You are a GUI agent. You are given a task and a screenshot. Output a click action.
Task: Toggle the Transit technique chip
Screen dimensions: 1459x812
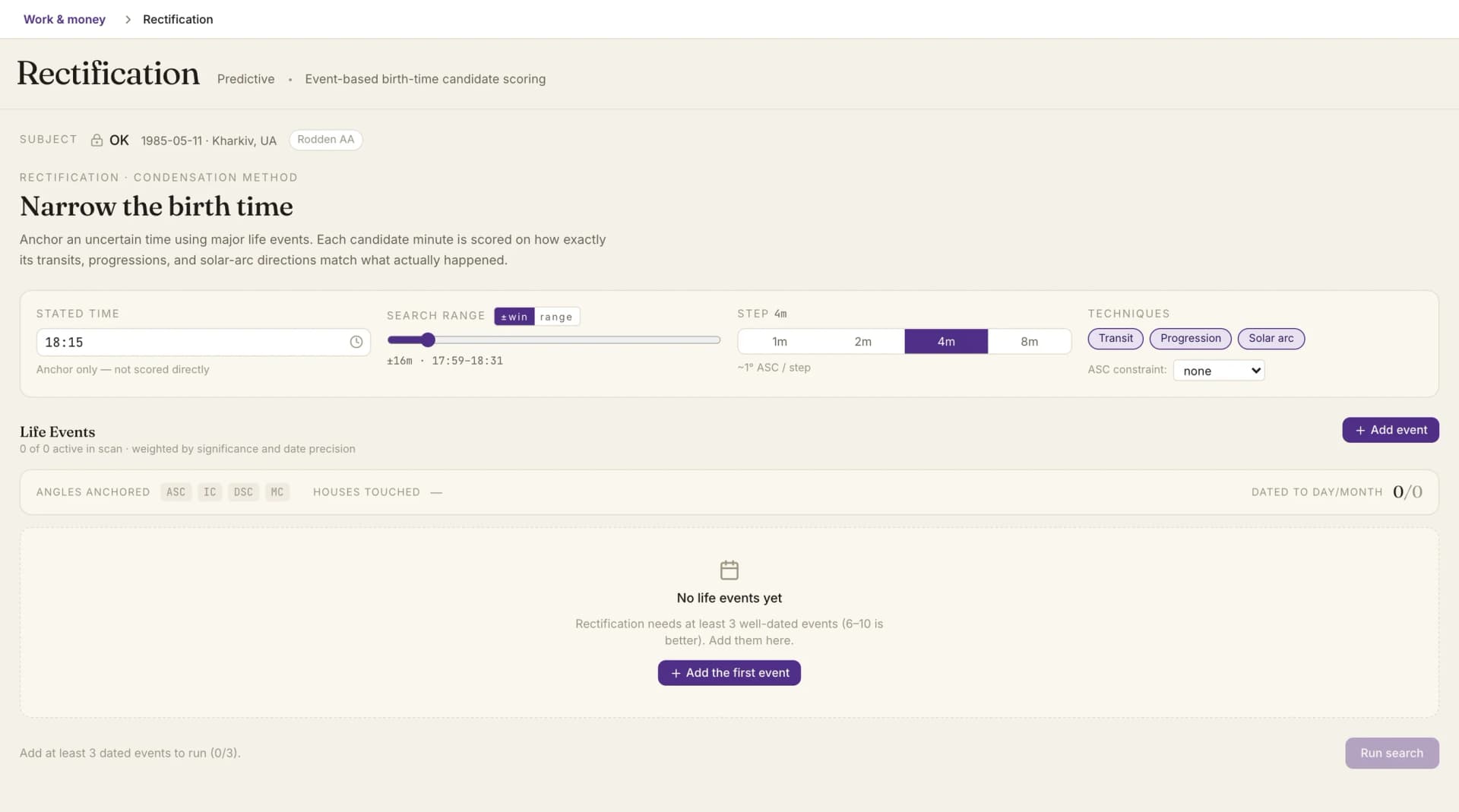click(x=1115, y=339)
